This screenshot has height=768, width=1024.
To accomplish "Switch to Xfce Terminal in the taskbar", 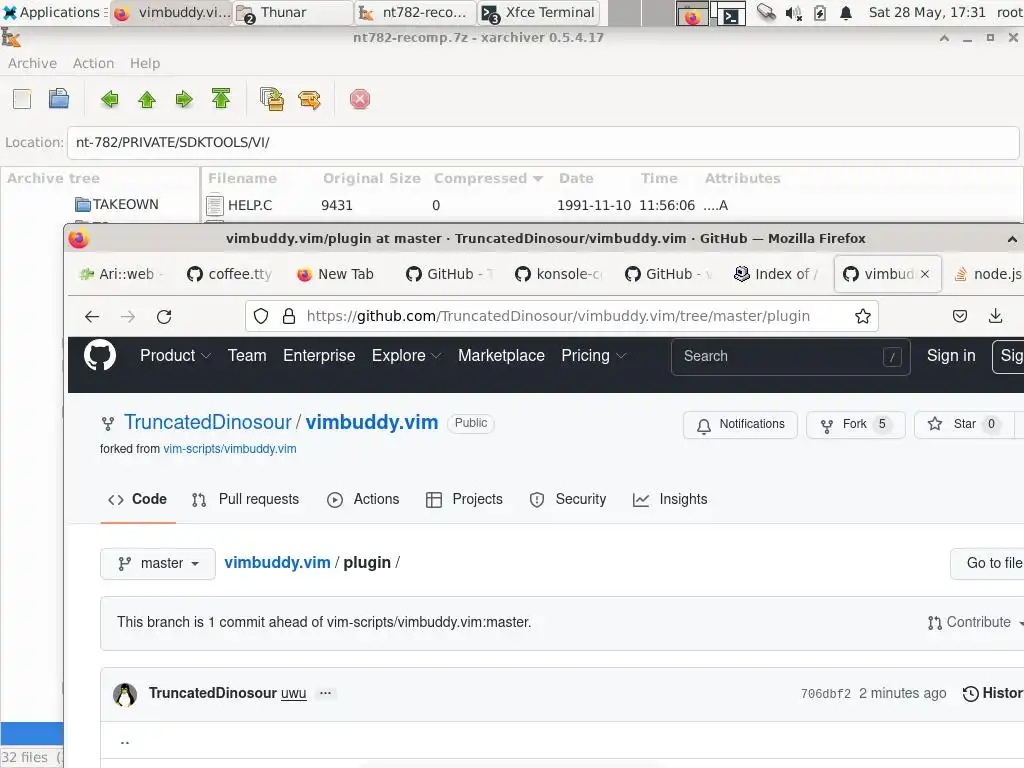I will point(539,12).
